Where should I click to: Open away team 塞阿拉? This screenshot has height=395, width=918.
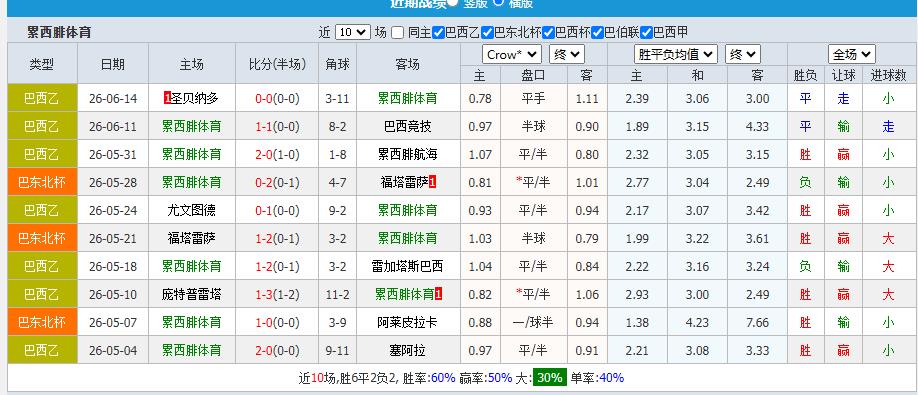click(407, 351)
